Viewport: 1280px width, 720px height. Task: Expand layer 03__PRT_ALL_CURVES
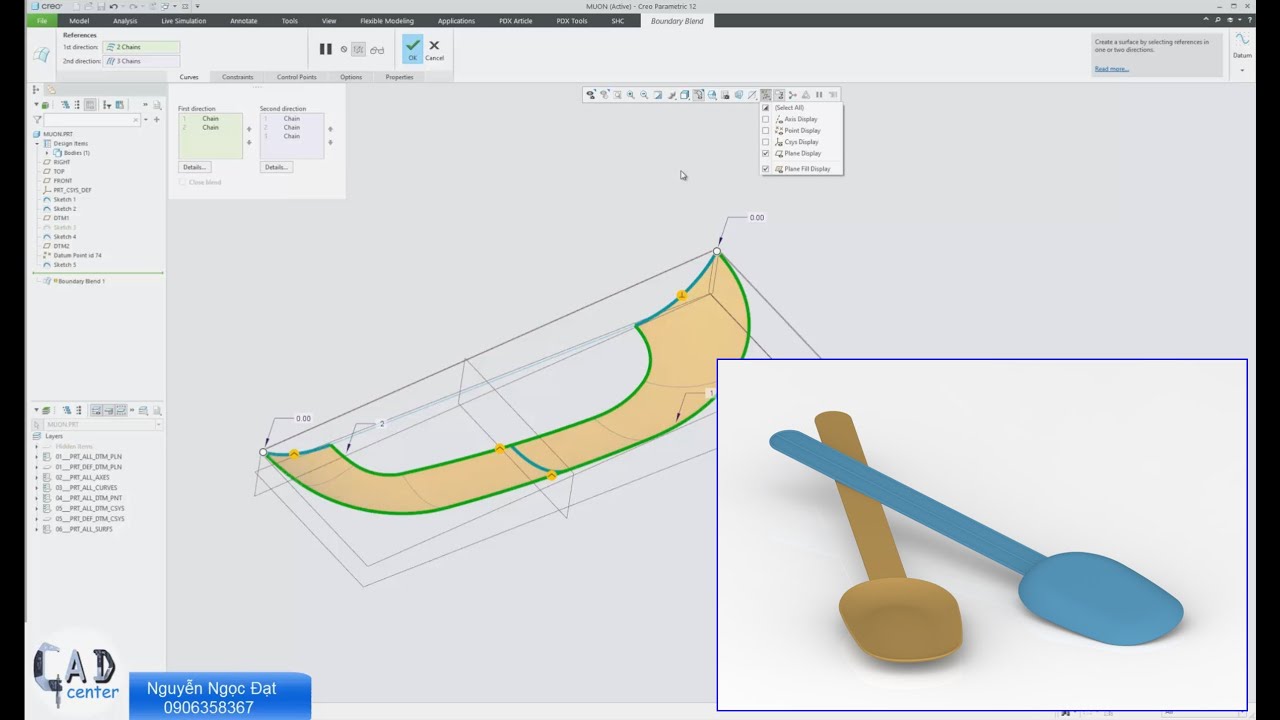pyautogui.click(x=37, y=488)
